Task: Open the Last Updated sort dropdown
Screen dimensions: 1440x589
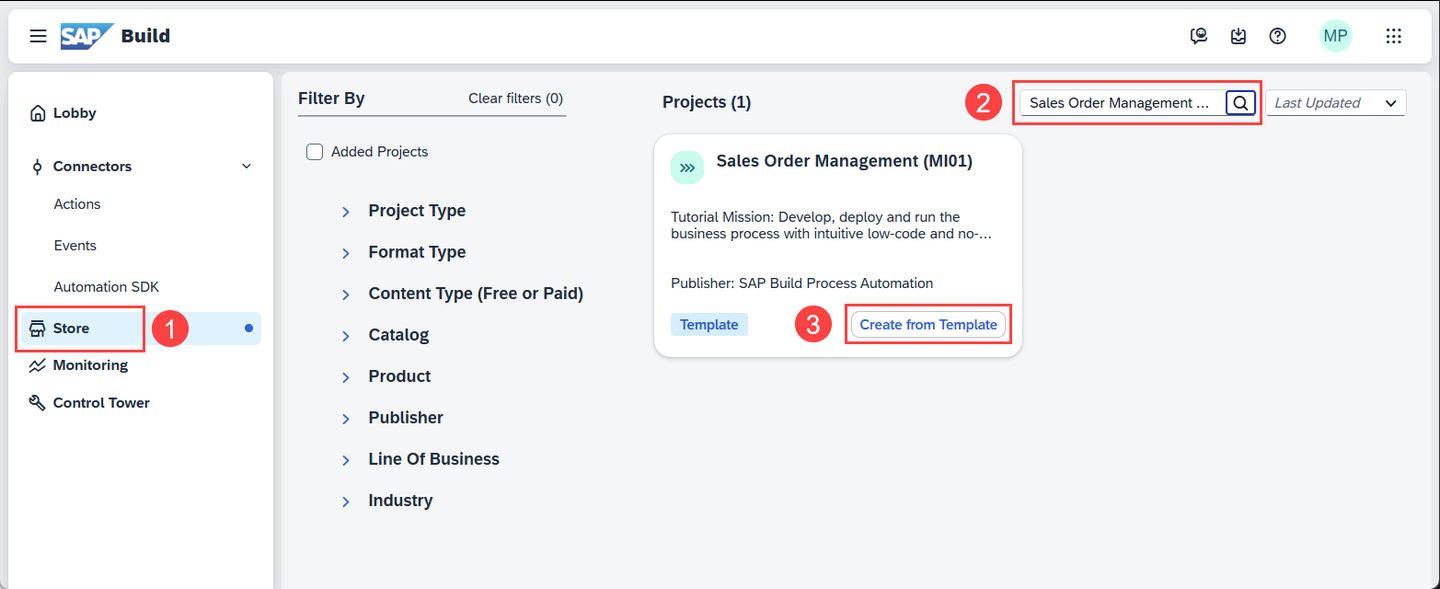Action: coord(1336,103)
